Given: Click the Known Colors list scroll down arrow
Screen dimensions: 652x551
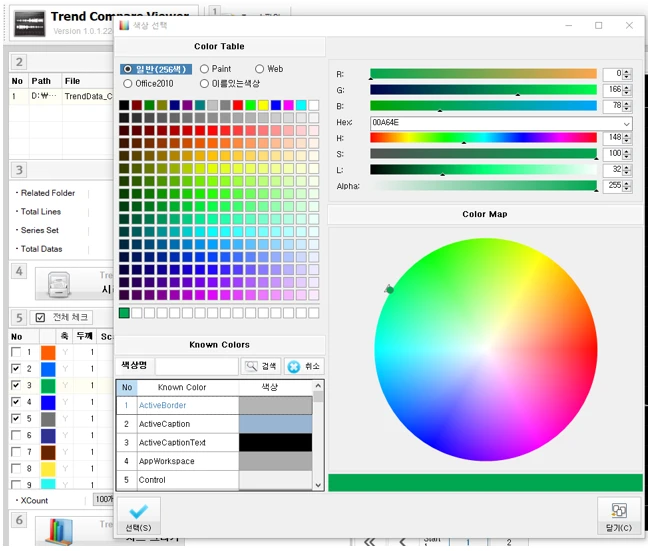Looking at the screenshot, I should tap(318, 485).
